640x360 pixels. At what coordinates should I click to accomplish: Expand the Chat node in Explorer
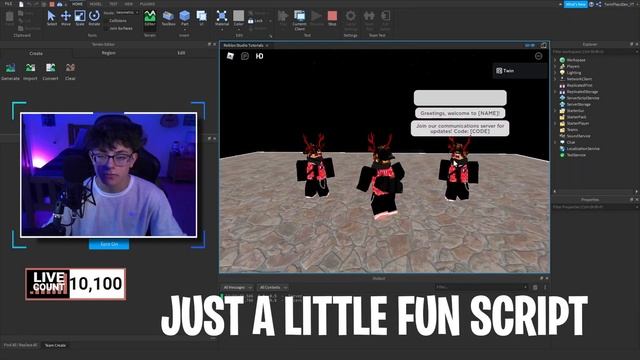tap(555, 142)
